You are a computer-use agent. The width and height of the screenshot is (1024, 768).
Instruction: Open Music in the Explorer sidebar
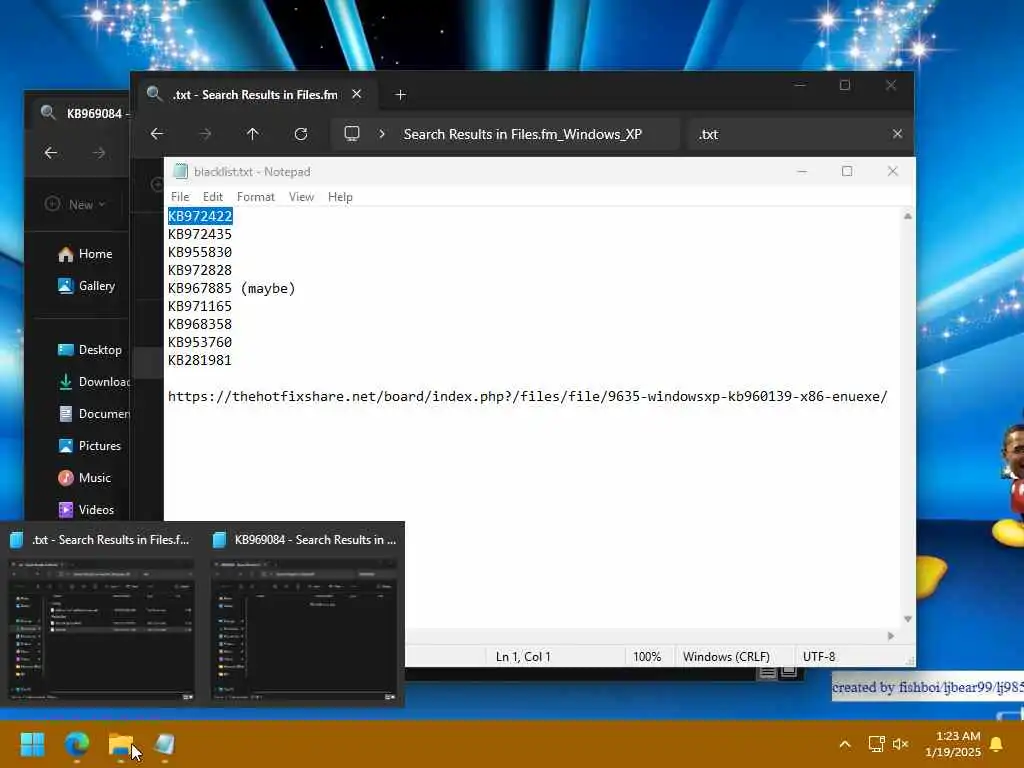click(85, 478)
